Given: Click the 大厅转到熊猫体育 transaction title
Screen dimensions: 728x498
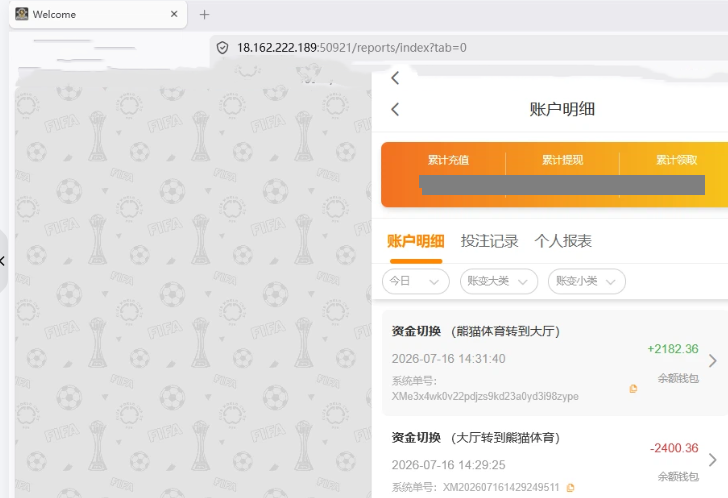Looking at the screenshot, I should click(476, 438).
